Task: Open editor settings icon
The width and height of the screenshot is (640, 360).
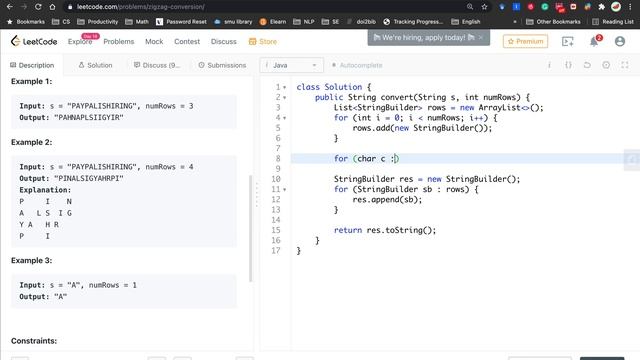Action: 606,65
